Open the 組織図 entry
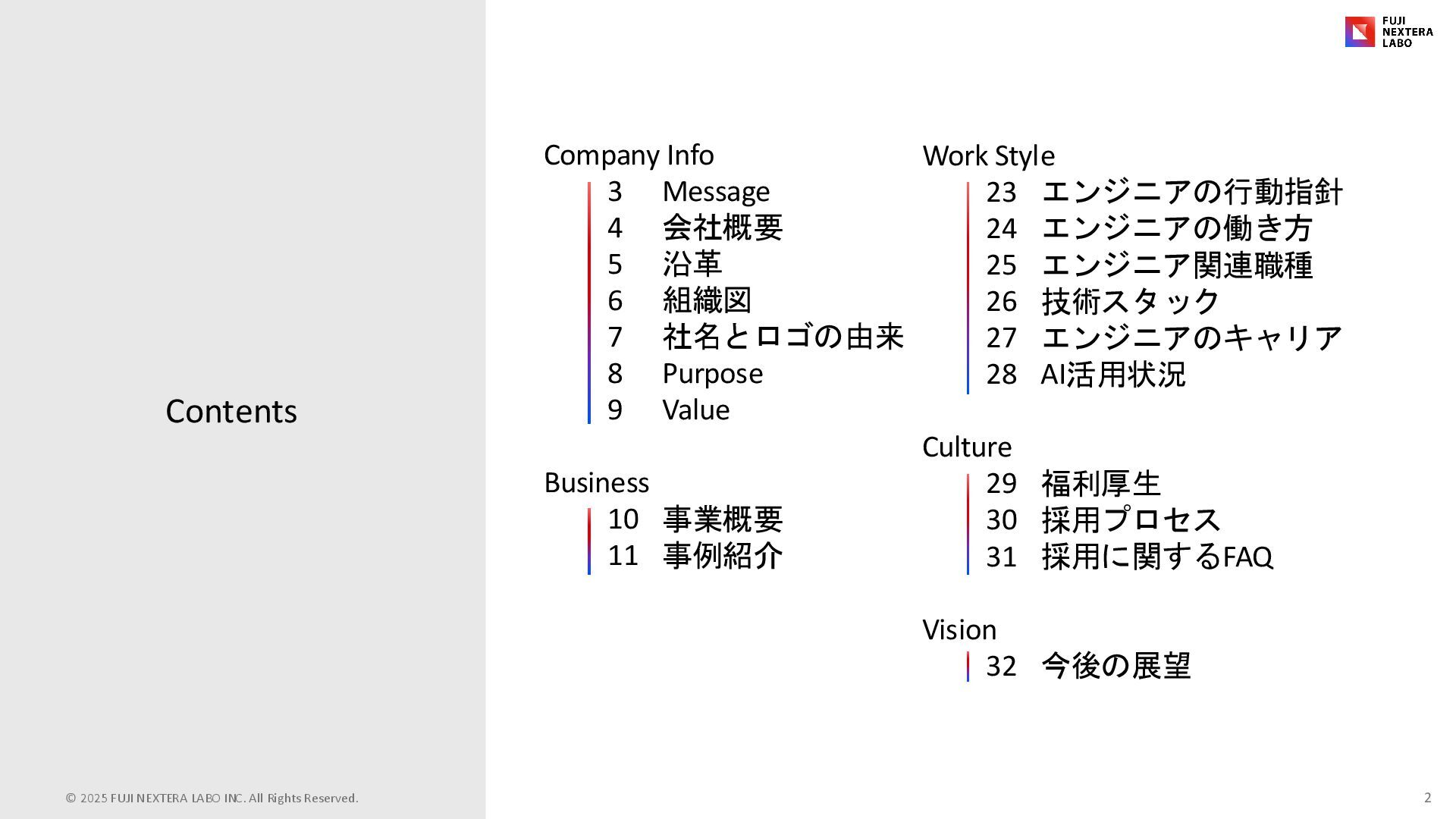Screen dimensions: 1456x819 pos(707,301)
